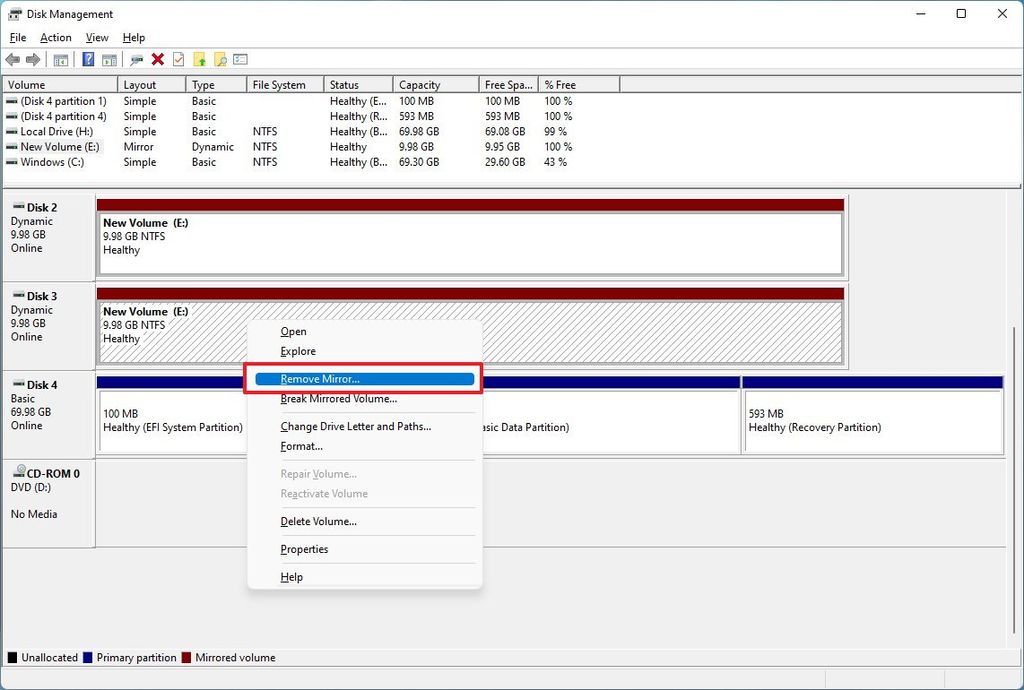The image size is (1024, 690).
Task: Click the Forward navigation arrow icon
Action: [x=32, y=59]
